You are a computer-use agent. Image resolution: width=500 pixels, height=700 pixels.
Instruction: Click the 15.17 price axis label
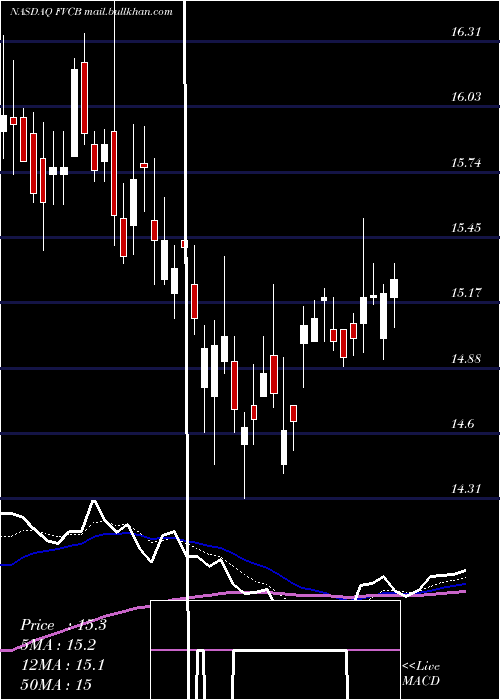coord(466,293)
